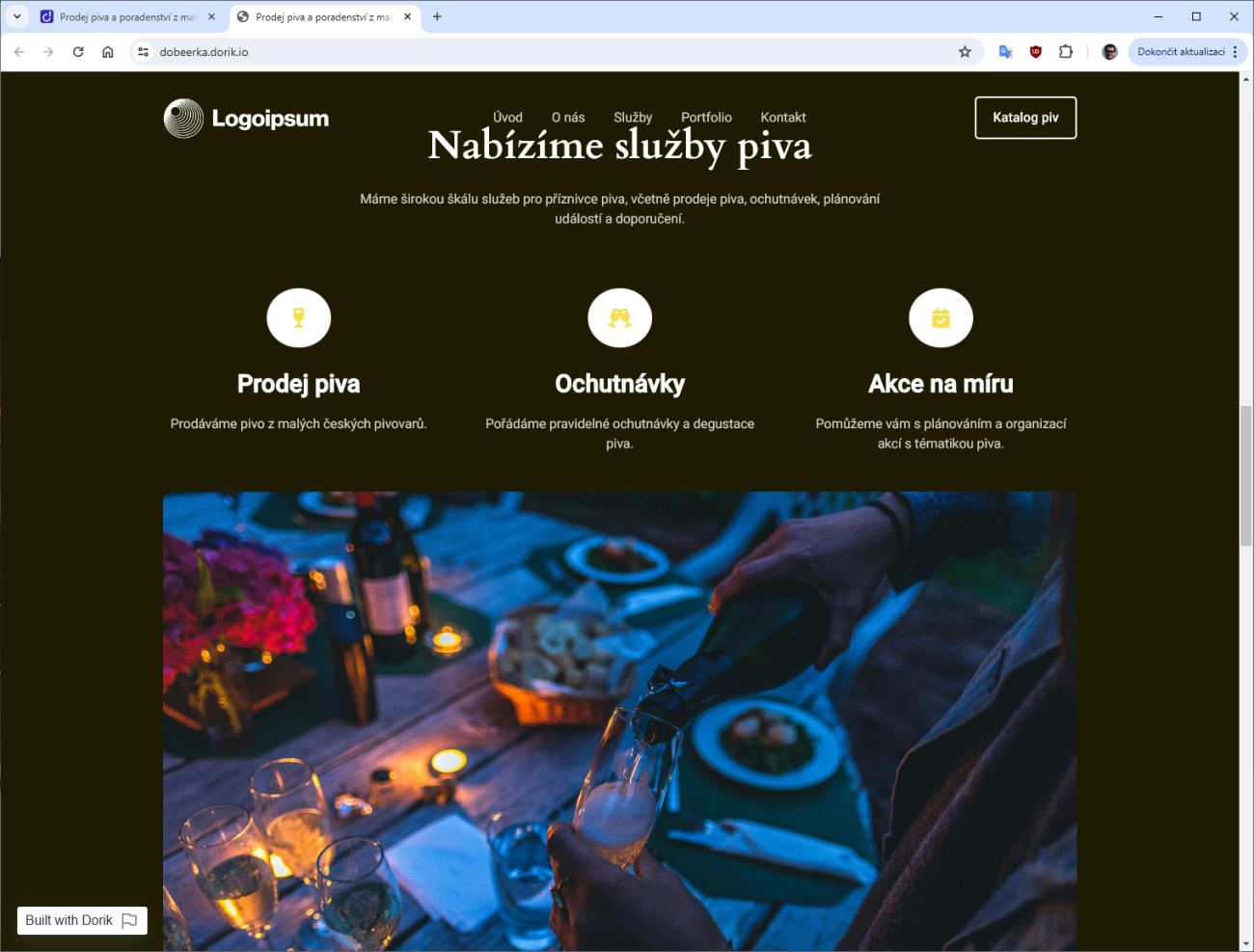Open the Portfolio navigation menu item
Screen dimensions: 1254x952
coord(706,117)
